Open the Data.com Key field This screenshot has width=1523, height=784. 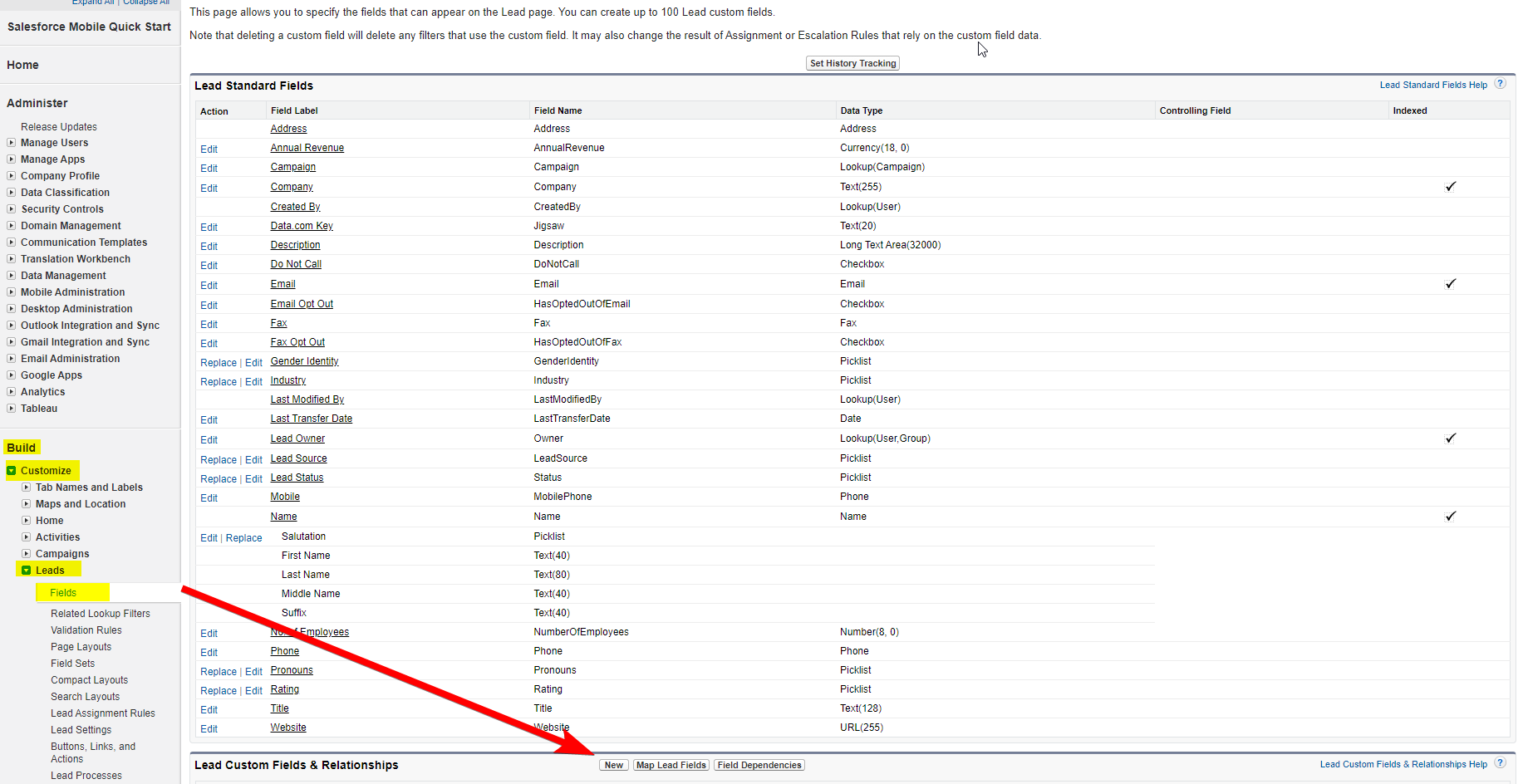[302, 226]
